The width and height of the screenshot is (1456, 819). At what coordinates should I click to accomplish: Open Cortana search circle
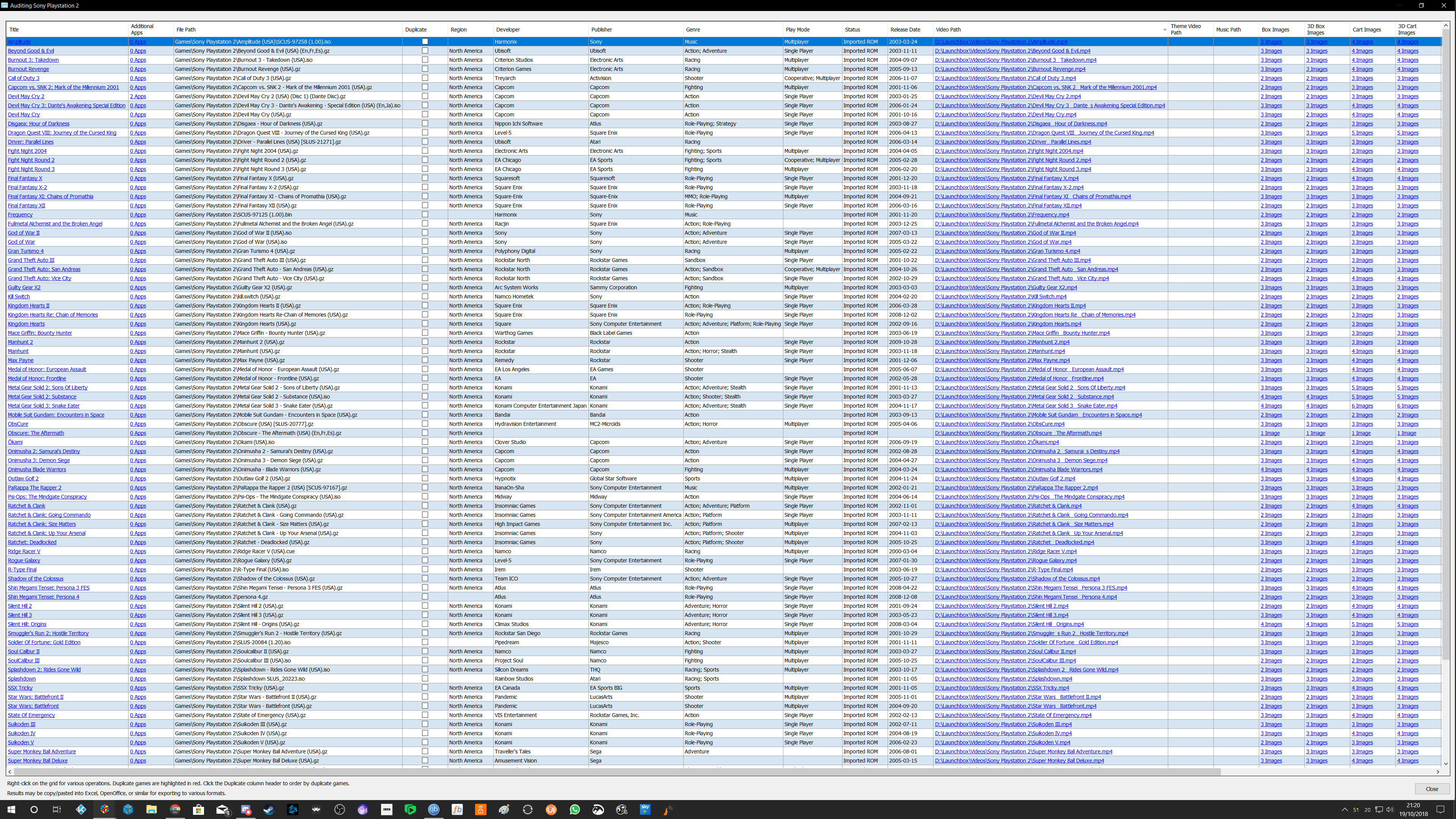pos(34,810)
